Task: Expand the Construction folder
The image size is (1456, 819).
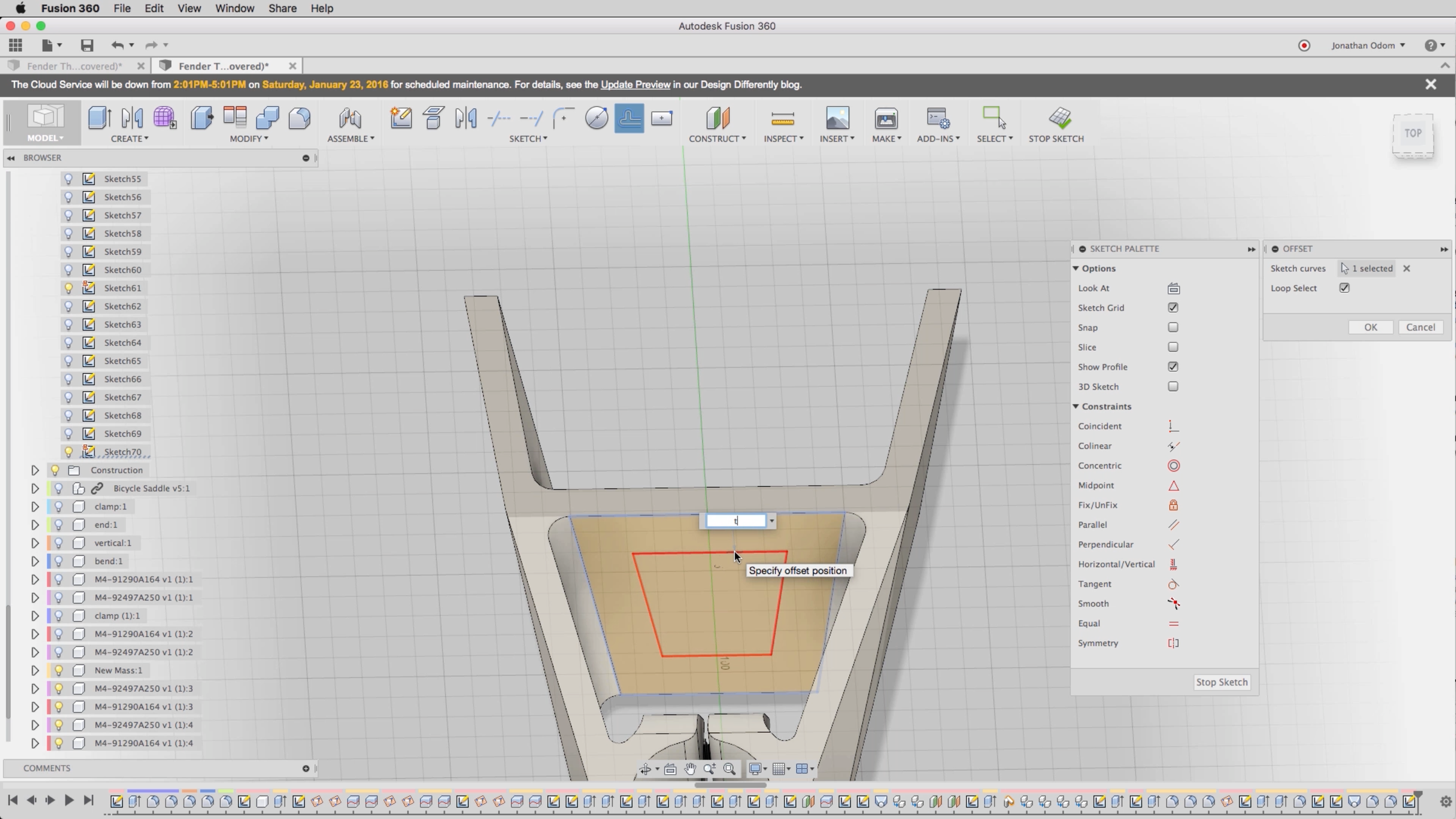Action: click(x=35, y=470)
